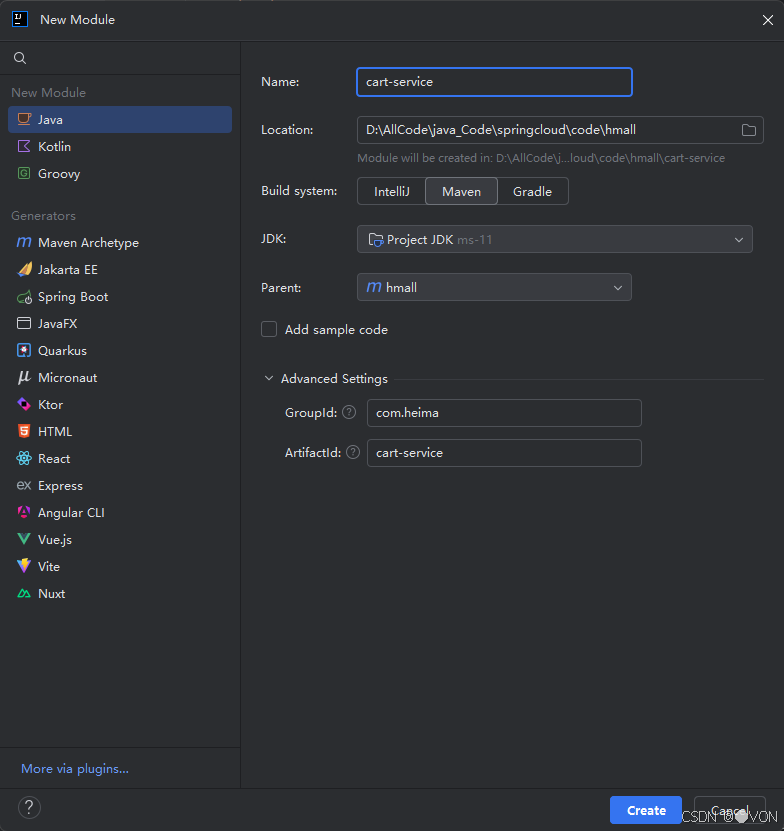Click the Create button
This screenshot has width=784, height=831.
point(646,810)
